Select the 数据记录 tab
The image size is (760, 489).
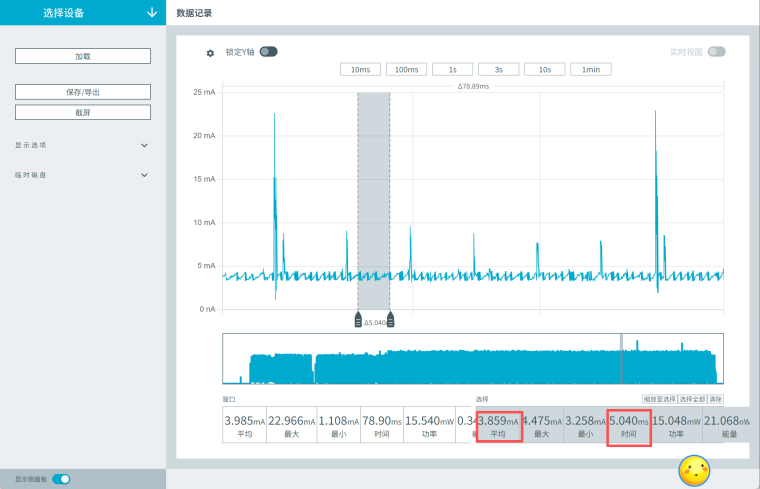click(194, 13)
